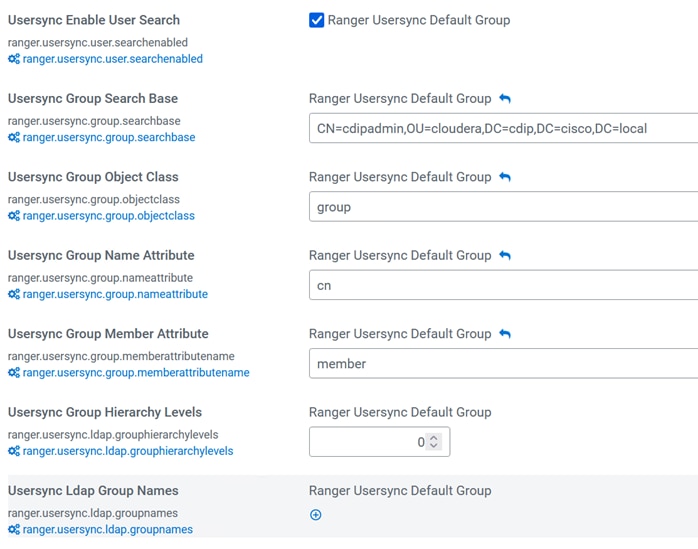Focus the Group Search Base input field
The width and height of the screenshot is (698, 549).
point(503,128)
